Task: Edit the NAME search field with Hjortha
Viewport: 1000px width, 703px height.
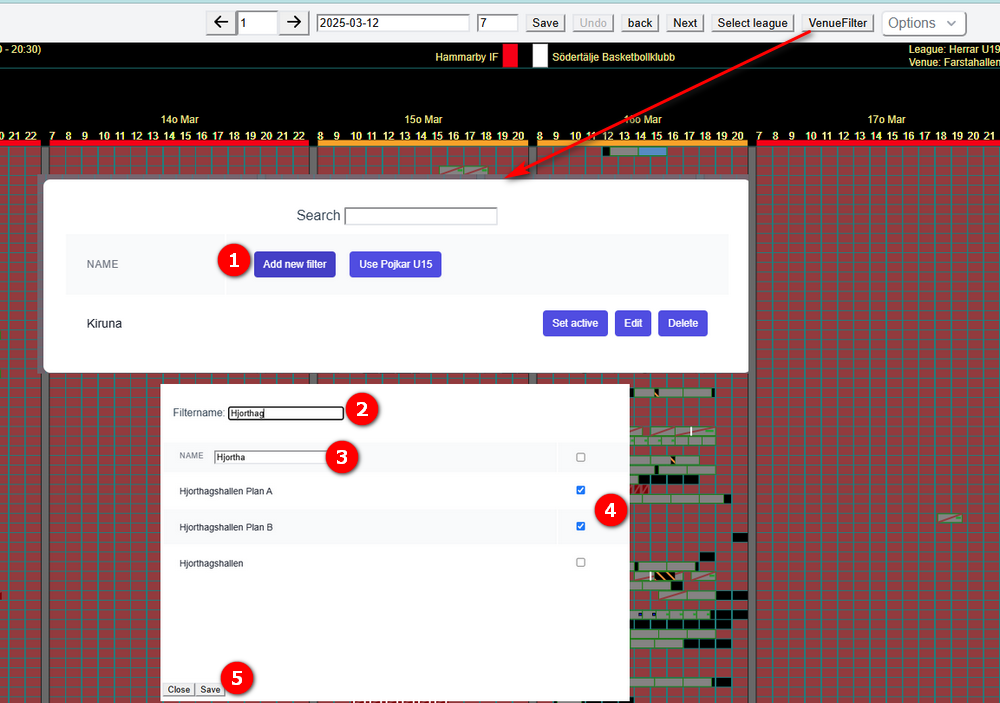Action: pyautogui.click(x=272, y=457)
